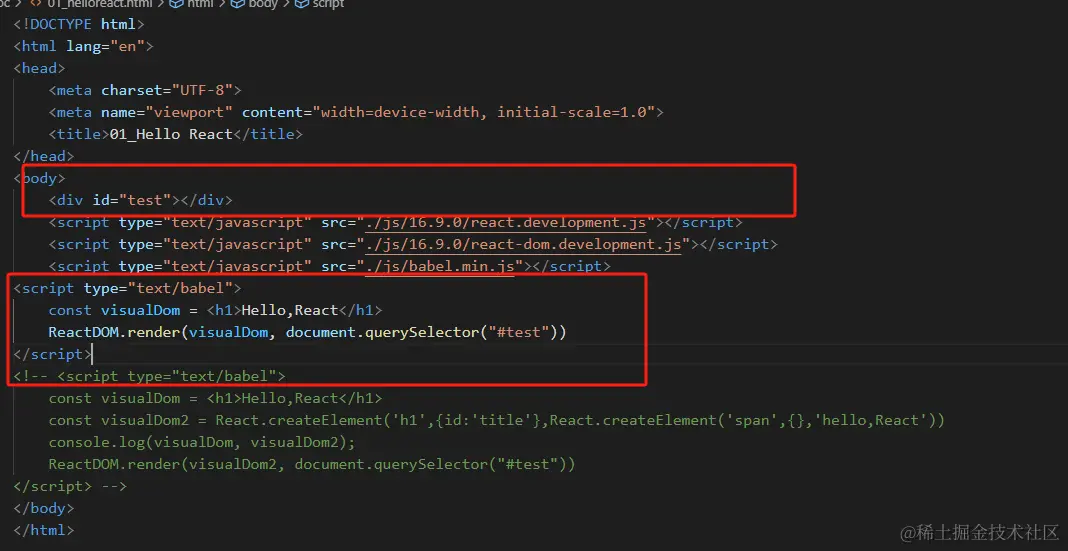1068x551 pixels.
Task: Click the cube icon before script breadcrumb
Action: tap(301, 4)
